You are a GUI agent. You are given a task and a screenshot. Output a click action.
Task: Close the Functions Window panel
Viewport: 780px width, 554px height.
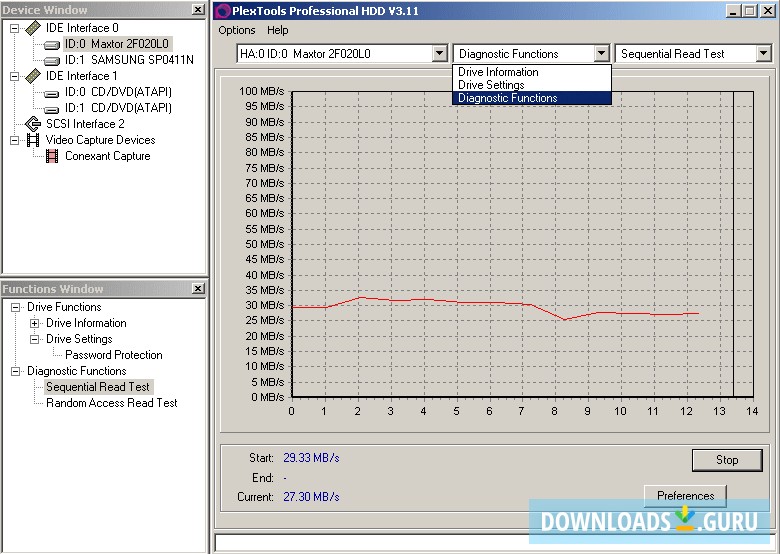(x=198, y=288)
